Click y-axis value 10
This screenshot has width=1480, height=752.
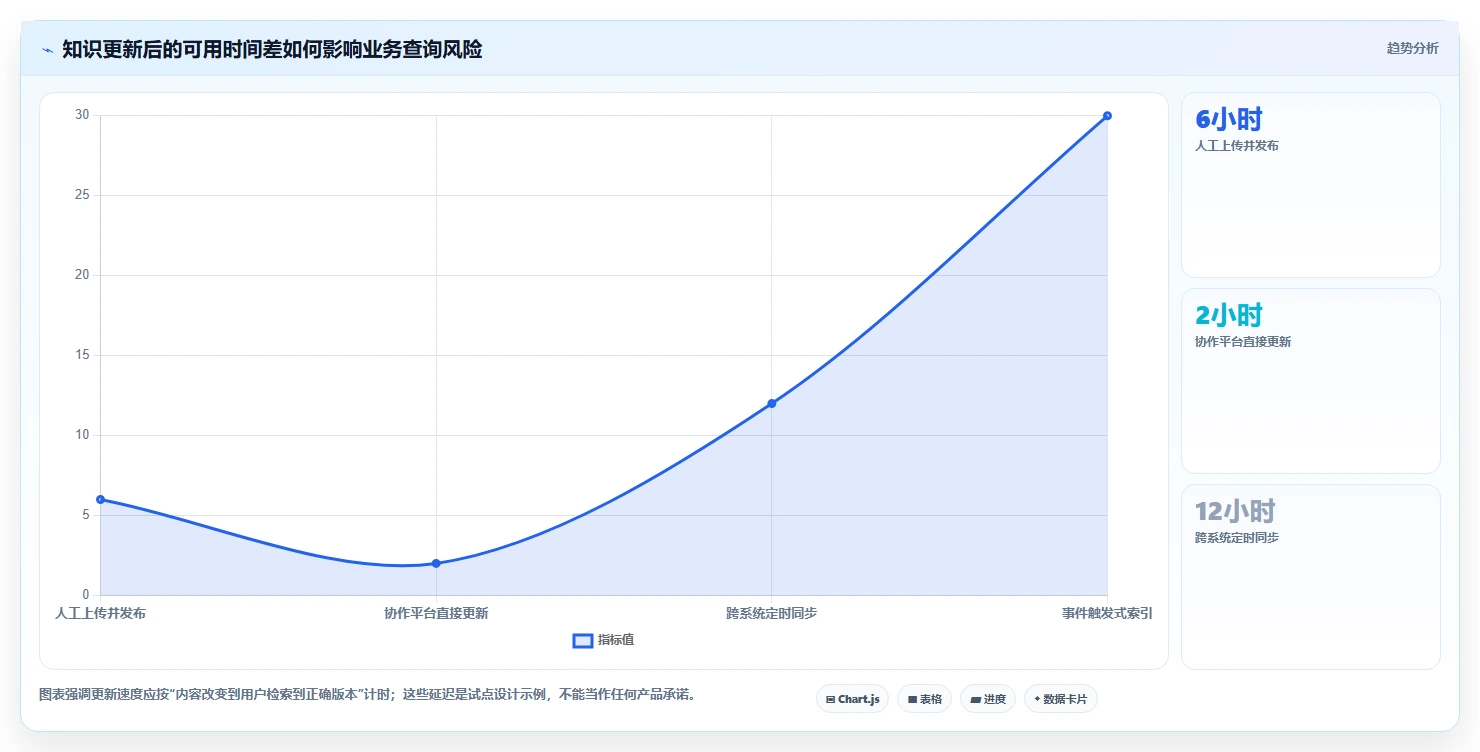coord(83,435)
